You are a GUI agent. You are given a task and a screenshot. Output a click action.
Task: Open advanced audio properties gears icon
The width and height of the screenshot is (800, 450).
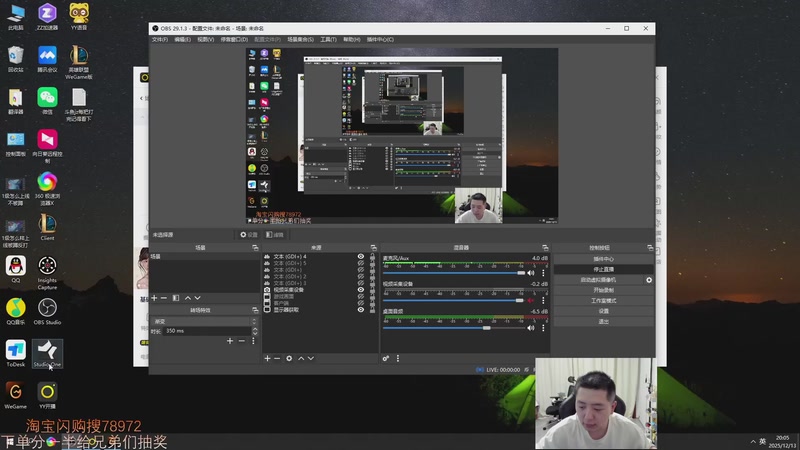(386, 359)
